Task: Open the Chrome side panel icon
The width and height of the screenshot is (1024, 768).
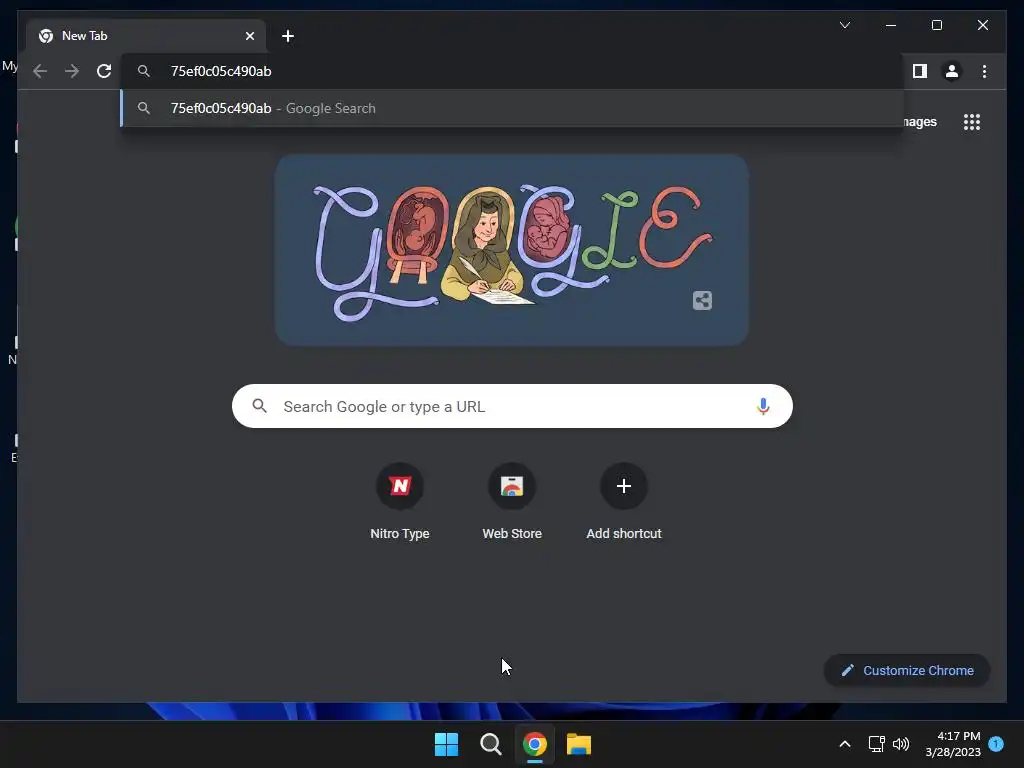Action: pos(920,71)
